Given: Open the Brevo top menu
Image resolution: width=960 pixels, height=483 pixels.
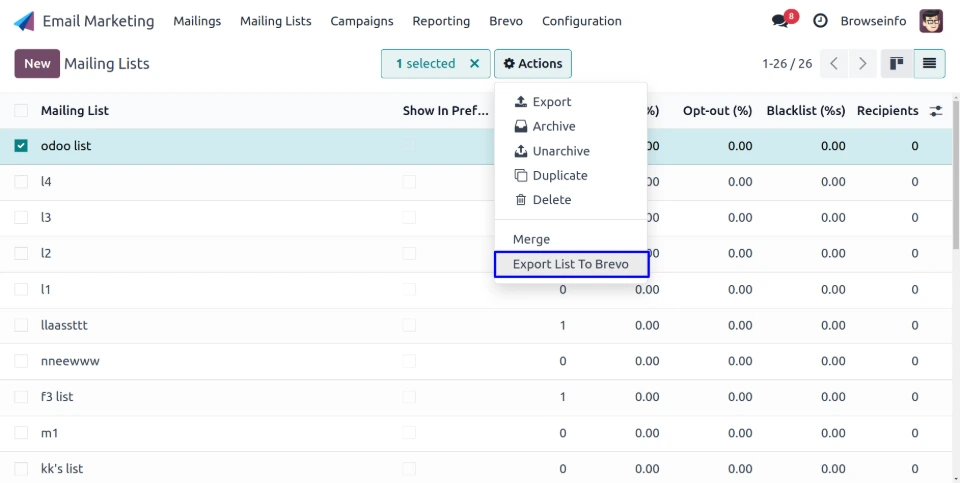Looking at the screenshot, I should (506, 21).
